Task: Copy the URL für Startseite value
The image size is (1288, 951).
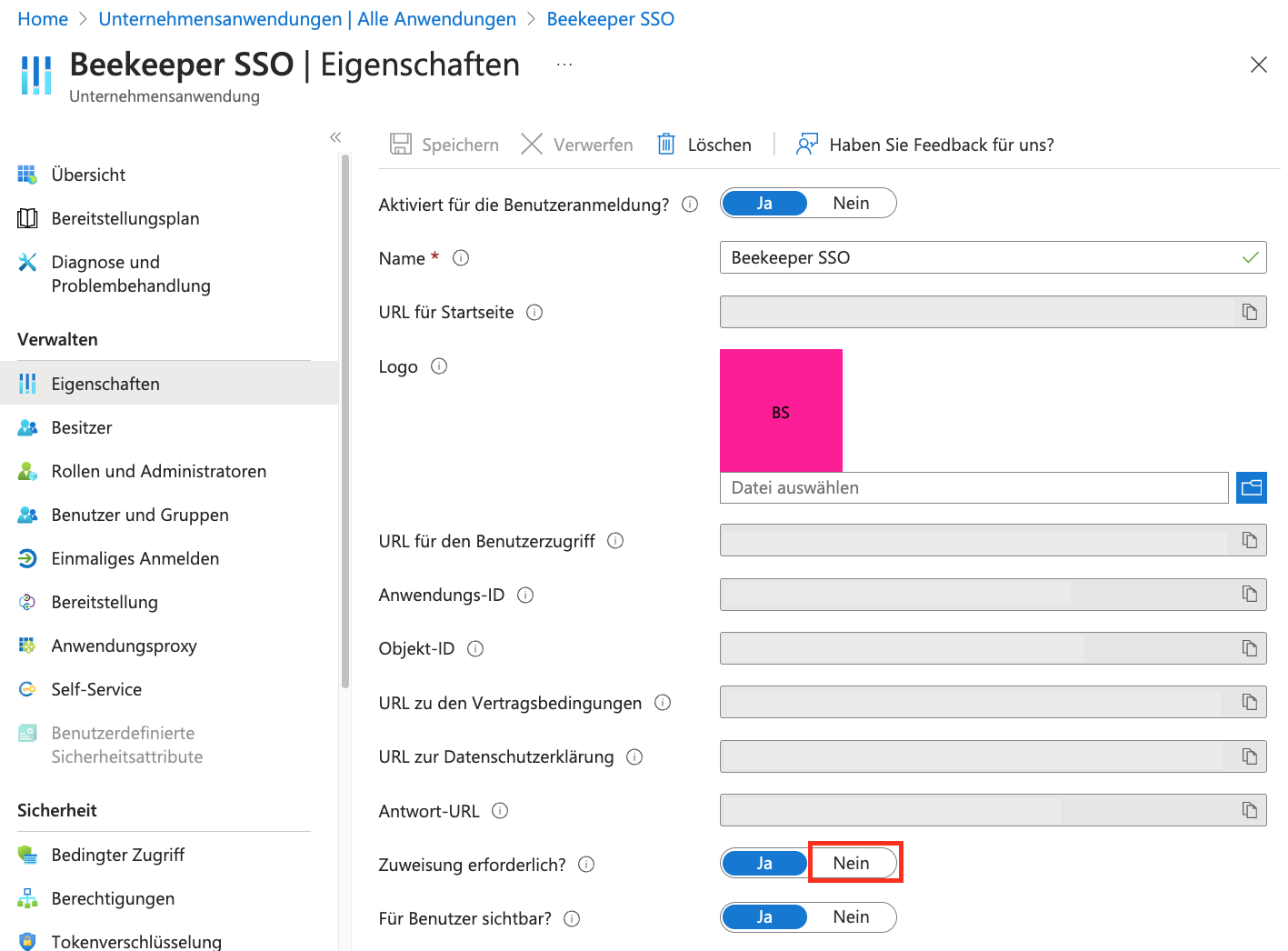Action: 1250,312
